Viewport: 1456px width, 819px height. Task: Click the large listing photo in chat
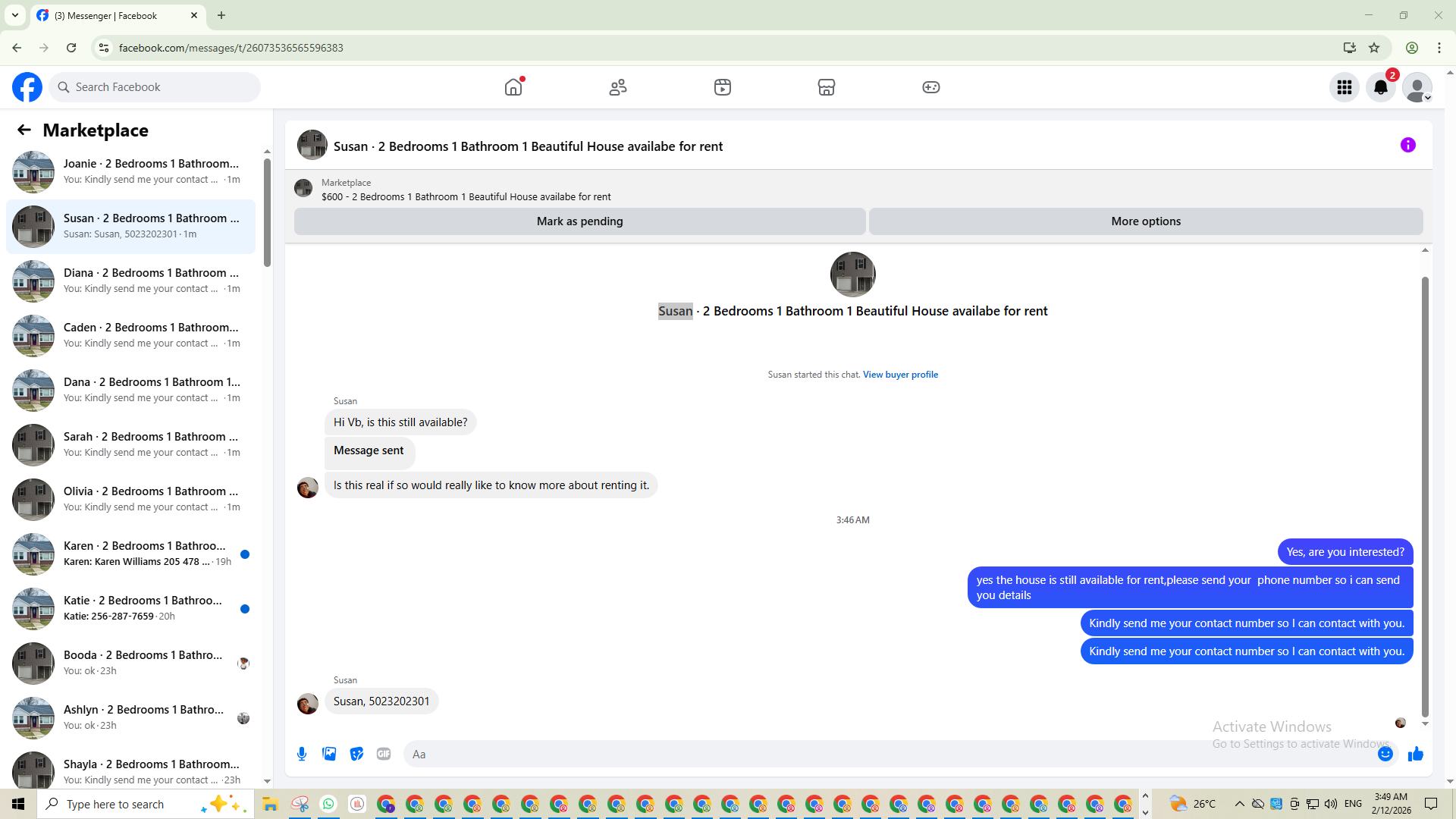pyautogui.click(x=853, y=275)
